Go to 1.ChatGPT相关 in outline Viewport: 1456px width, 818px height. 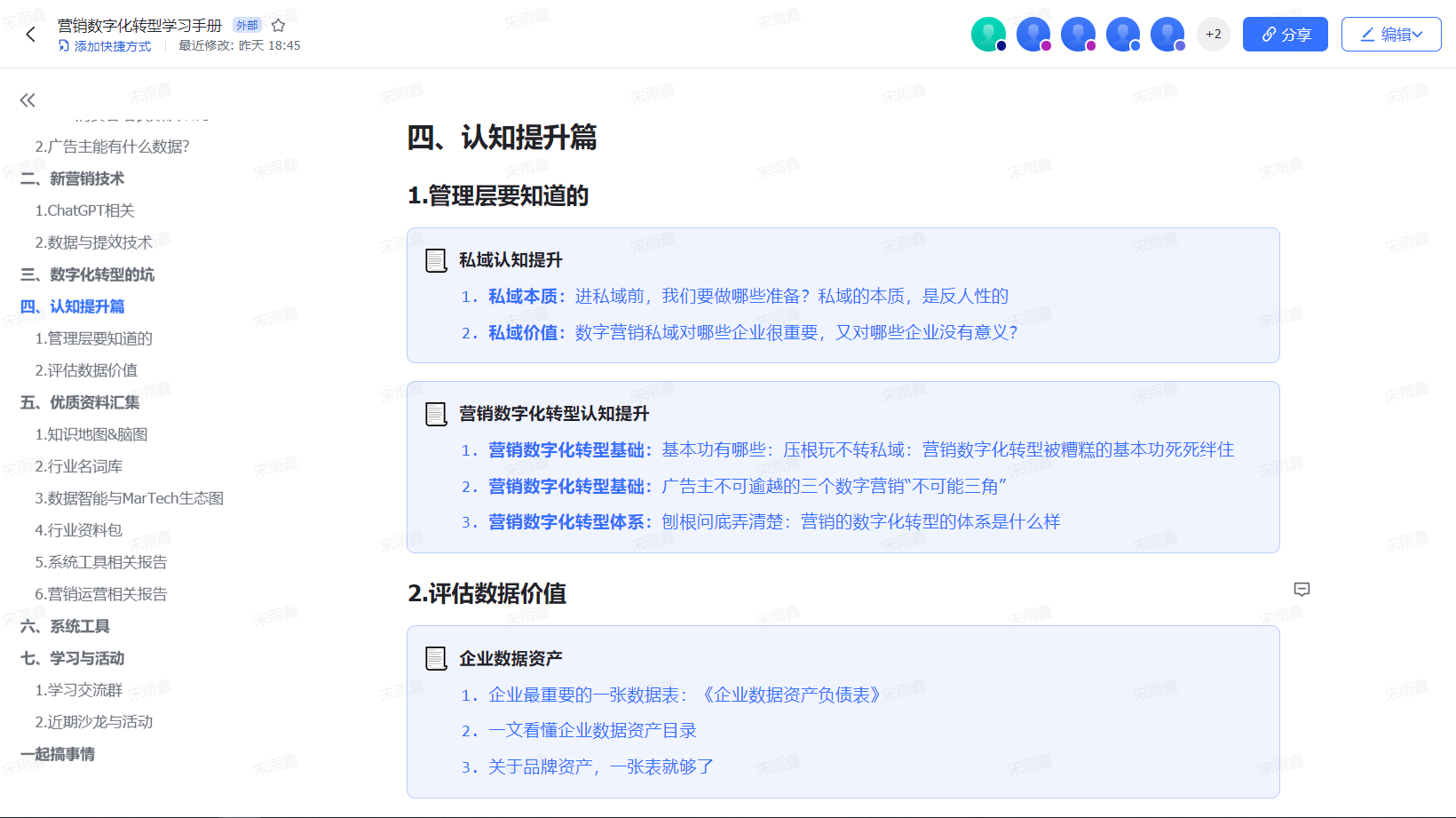[x=84, y=210]
